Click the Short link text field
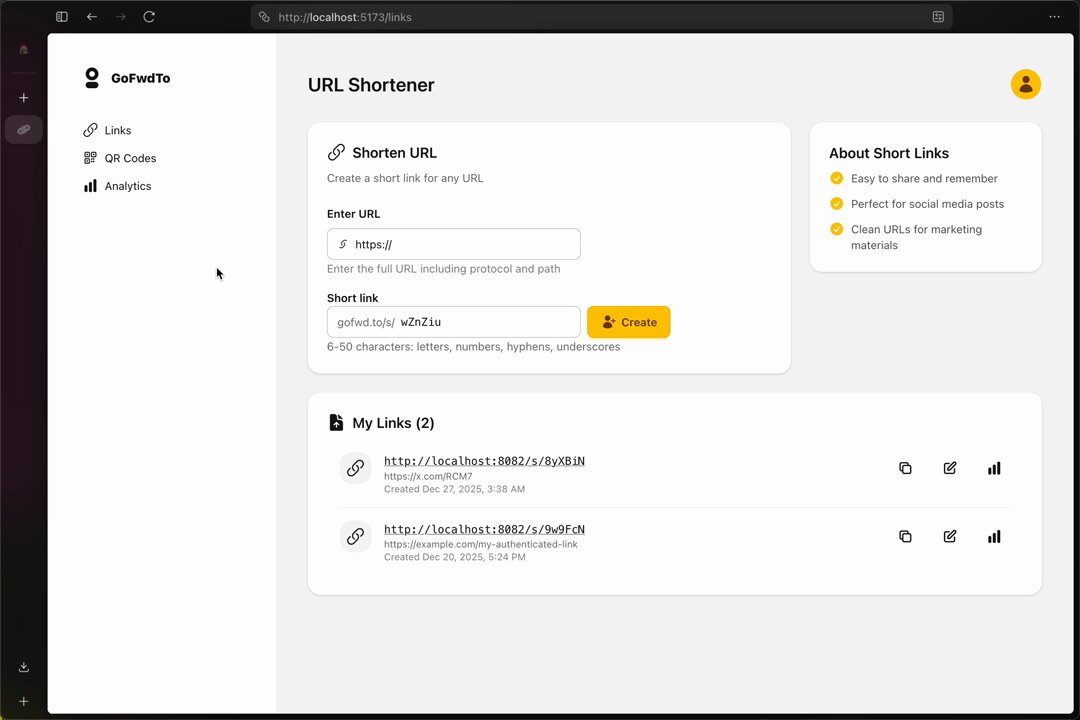This screenshot has height=720, width=1080. (x=485, y=322)
